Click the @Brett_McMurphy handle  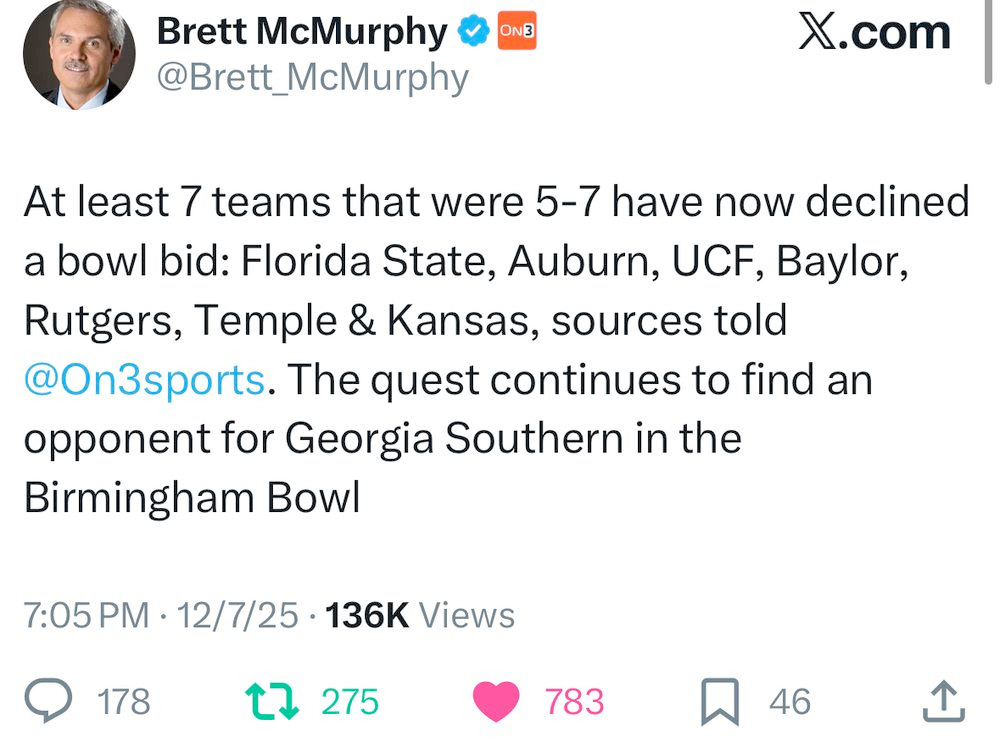click(313, 77)
